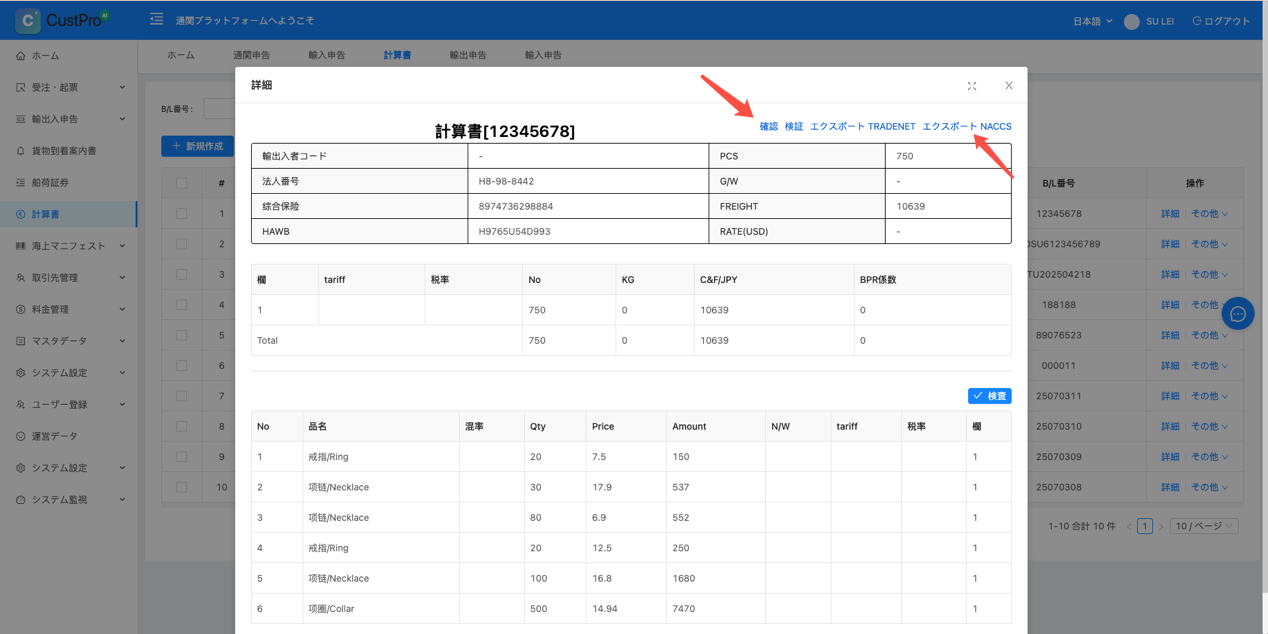Click the ホーム sidebar house icon
Viewport: 1268px width, 634px height.
[21, 56]
